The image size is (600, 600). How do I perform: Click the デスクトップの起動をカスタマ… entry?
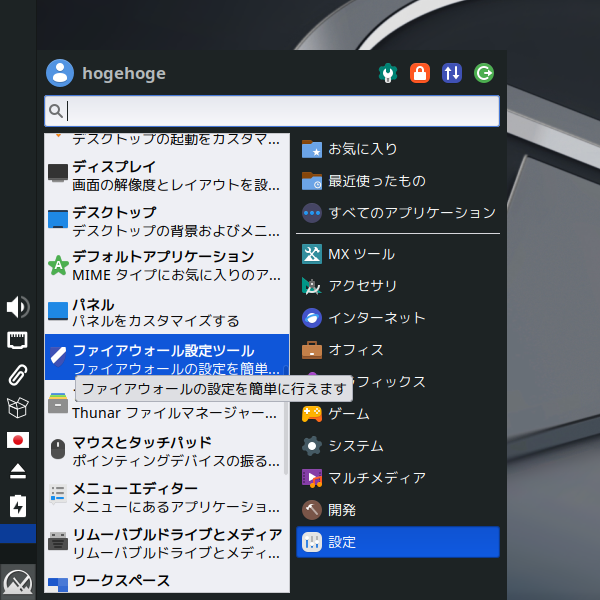pos(167,140)
